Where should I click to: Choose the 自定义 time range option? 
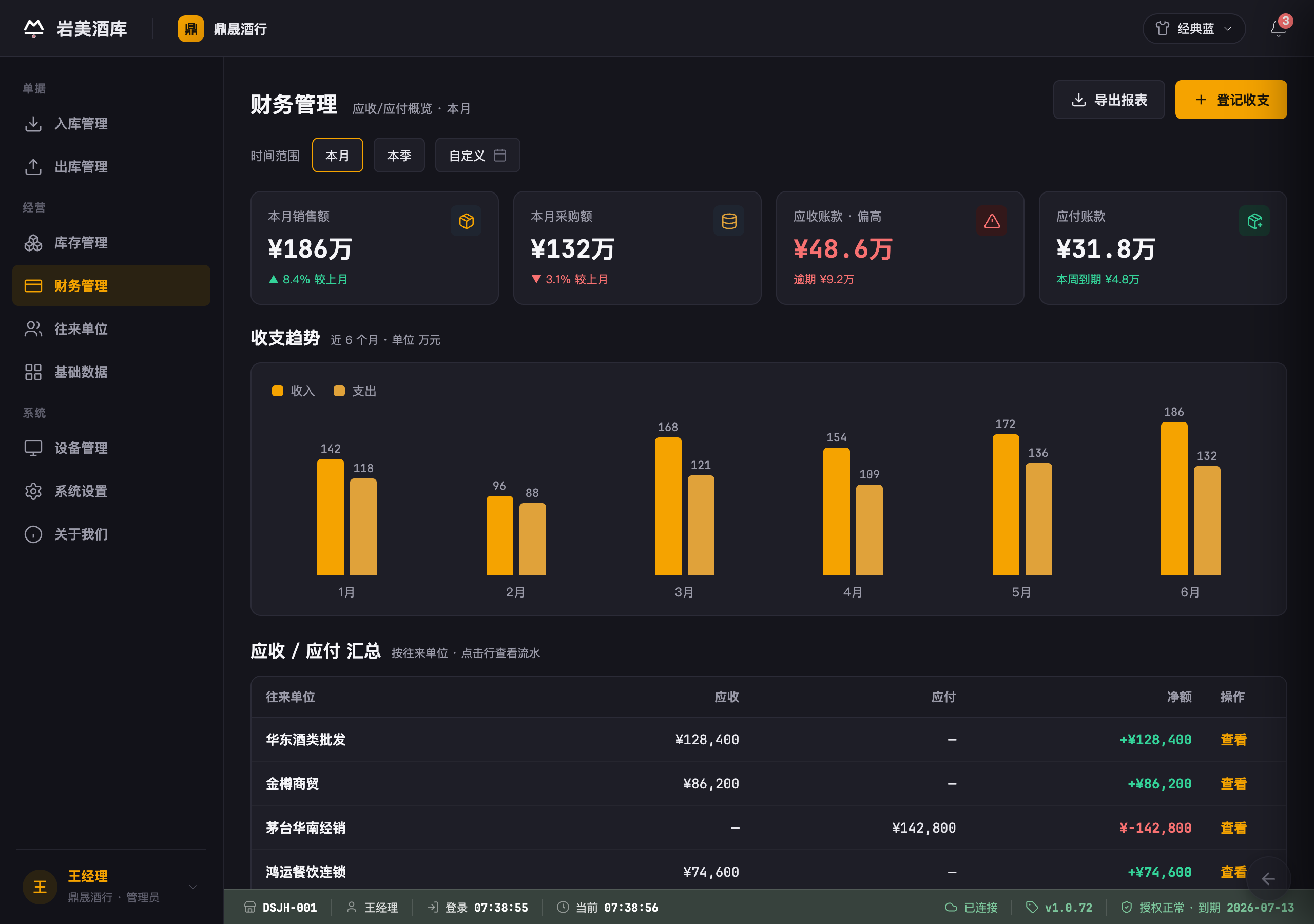click(x=477, y=155)
